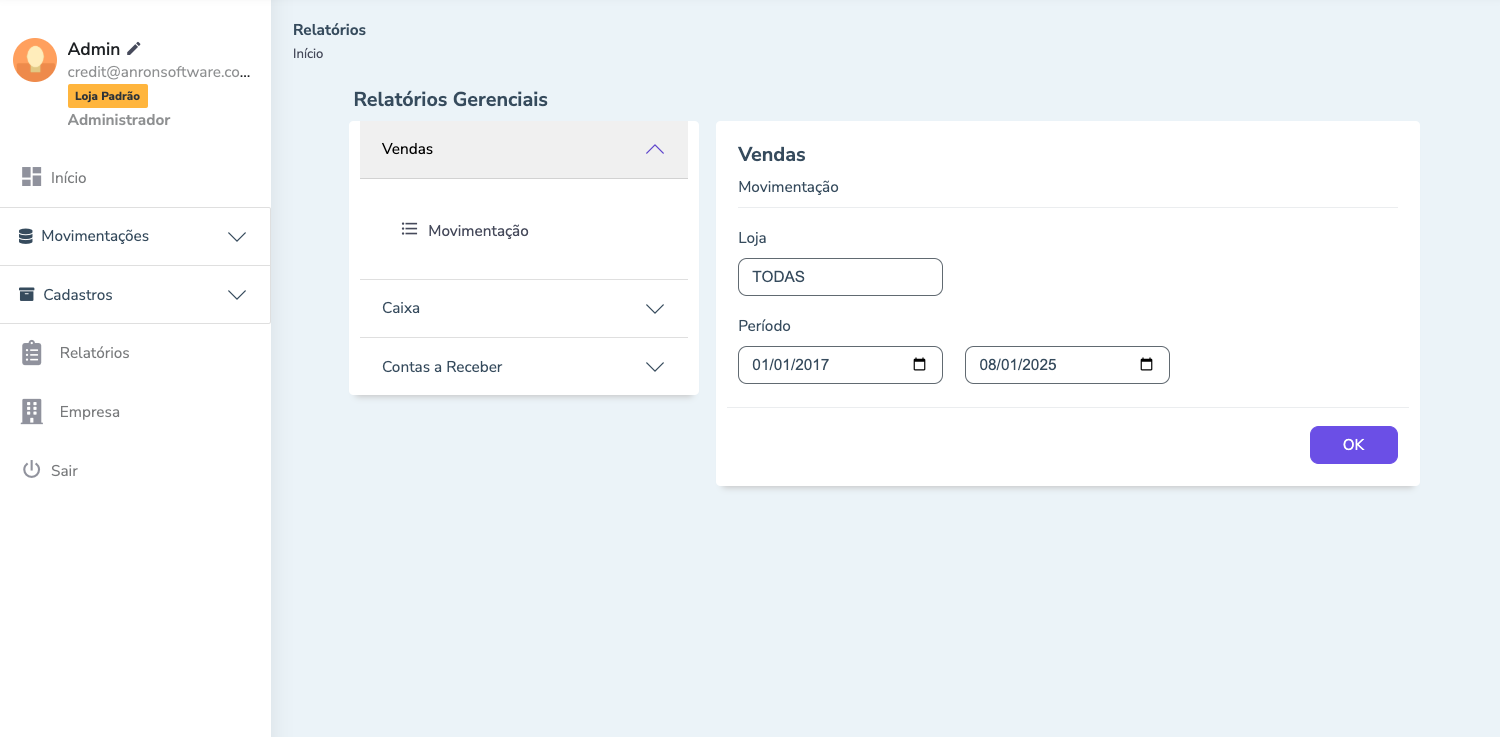Expand the Movimentações sidebar menu
The width and height of the screenshot is (1500, 737).
click(x=237, y=237)
